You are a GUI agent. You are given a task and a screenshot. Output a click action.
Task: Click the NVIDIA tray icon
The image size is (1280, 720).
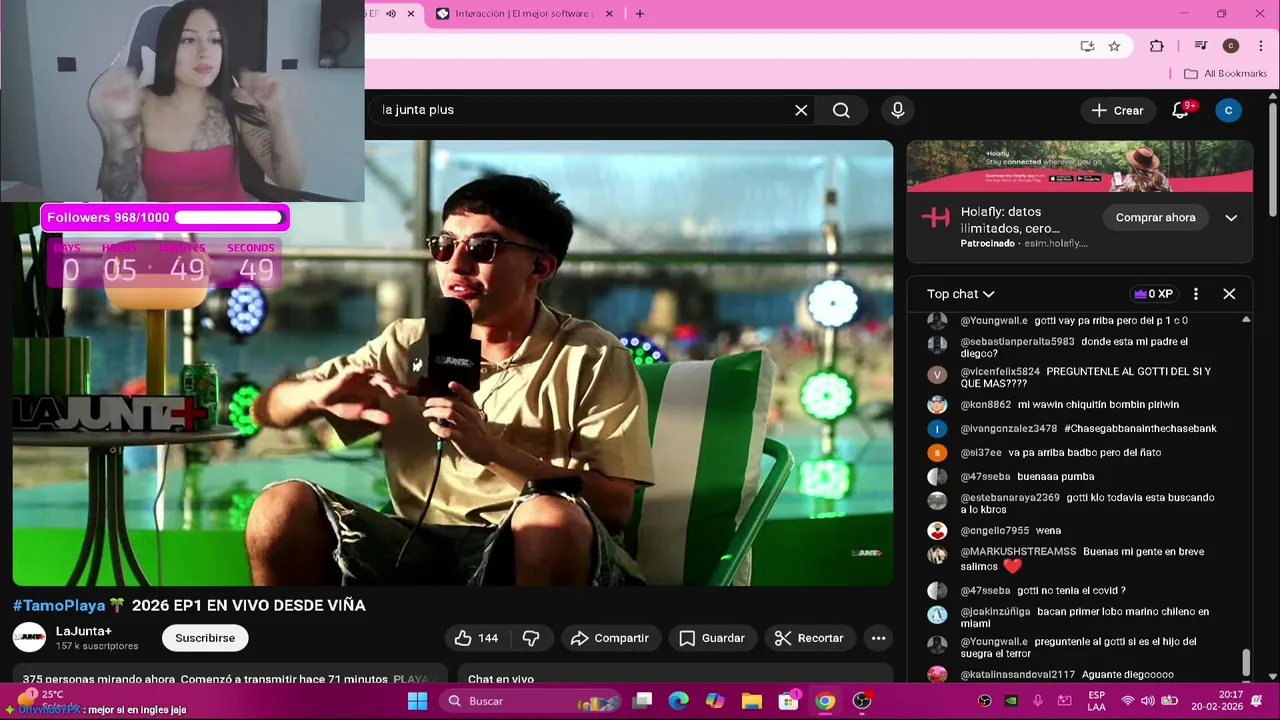[1011, 701]
